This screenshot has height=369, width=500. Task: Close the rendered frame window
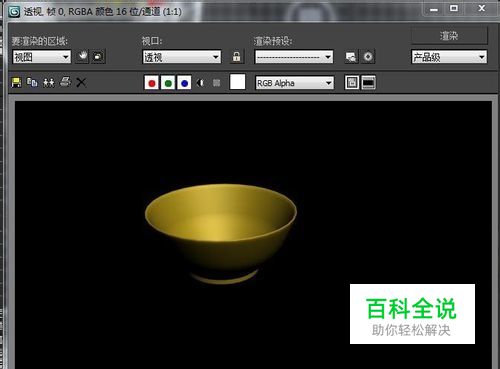pyautogui.click(x=482, y=8)
